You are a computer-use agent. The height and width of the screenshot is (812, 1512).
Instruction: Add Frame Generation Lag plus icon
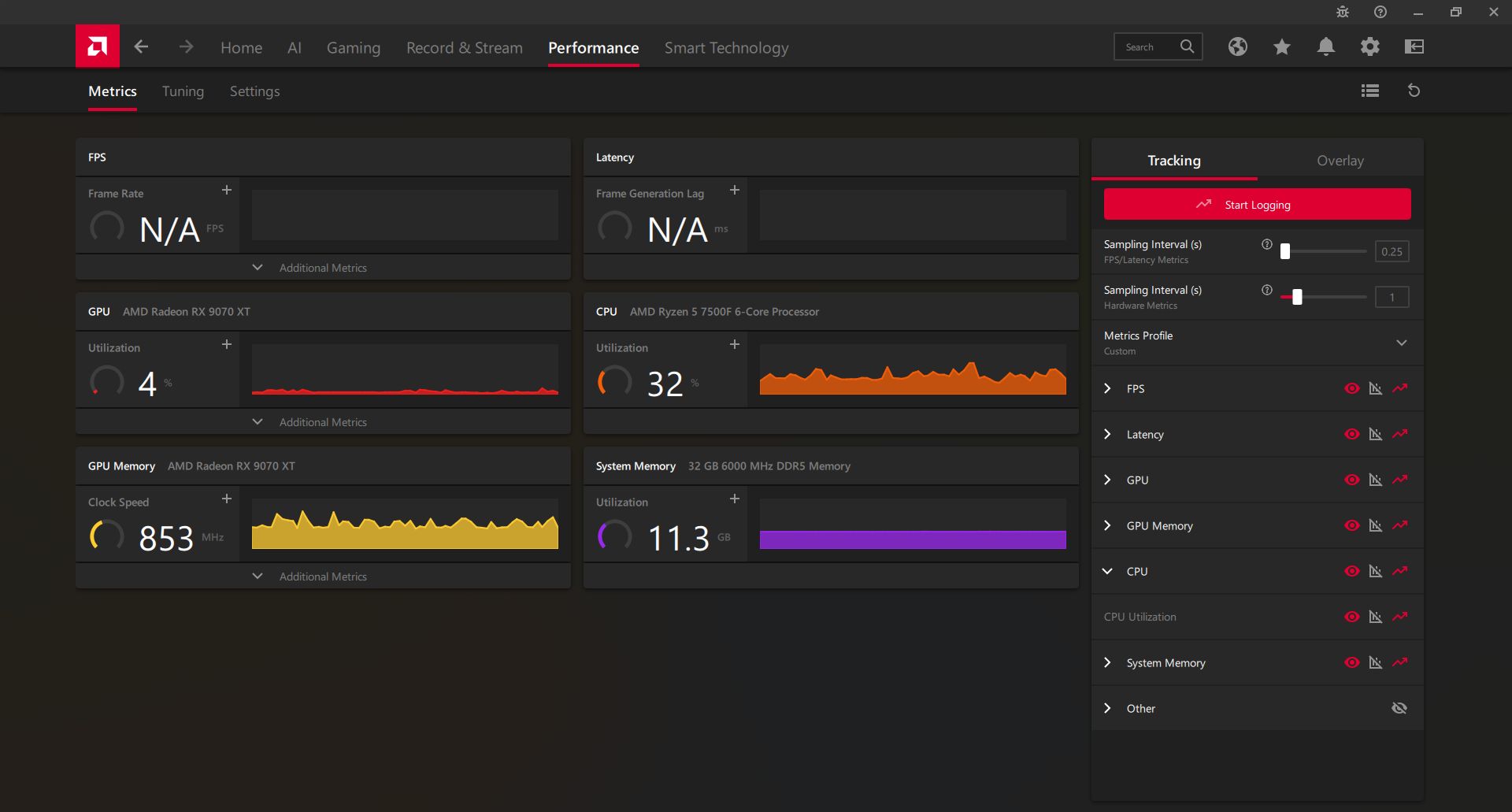(x=735, y=190)
